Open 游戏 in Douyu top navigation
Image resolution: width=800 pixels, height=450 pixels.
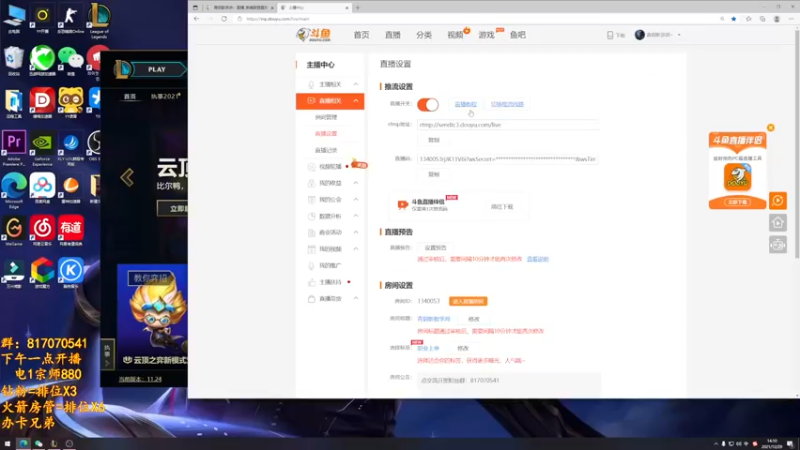point(486,35)
